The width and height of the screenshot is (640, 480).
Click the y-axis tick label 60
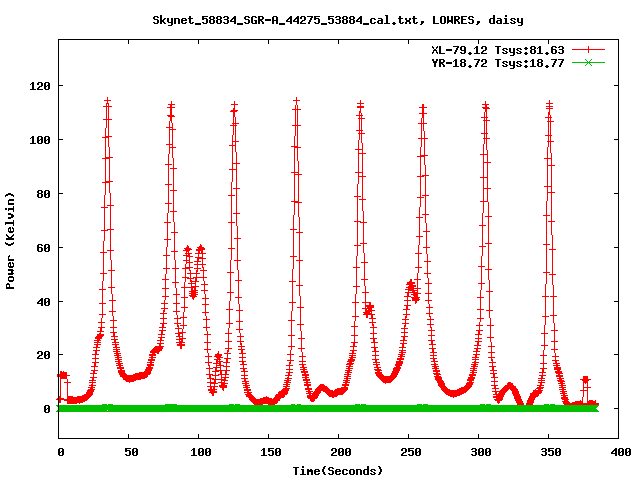(x=43, y=248)
